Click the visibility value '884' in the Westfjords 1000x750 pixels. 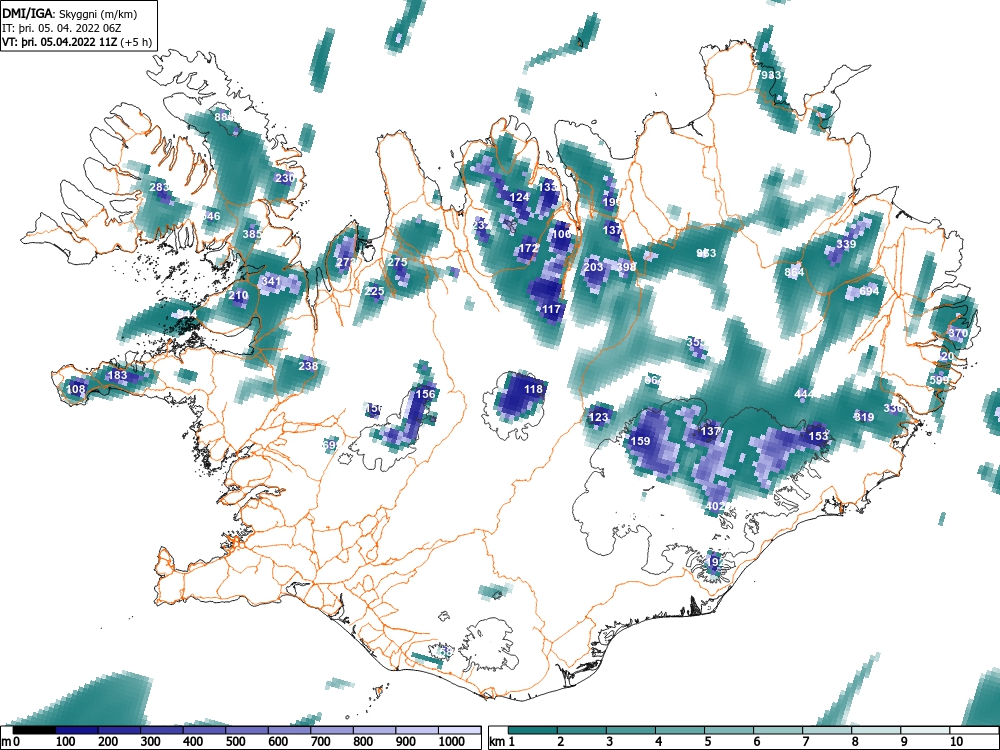[x=224, y=117]
